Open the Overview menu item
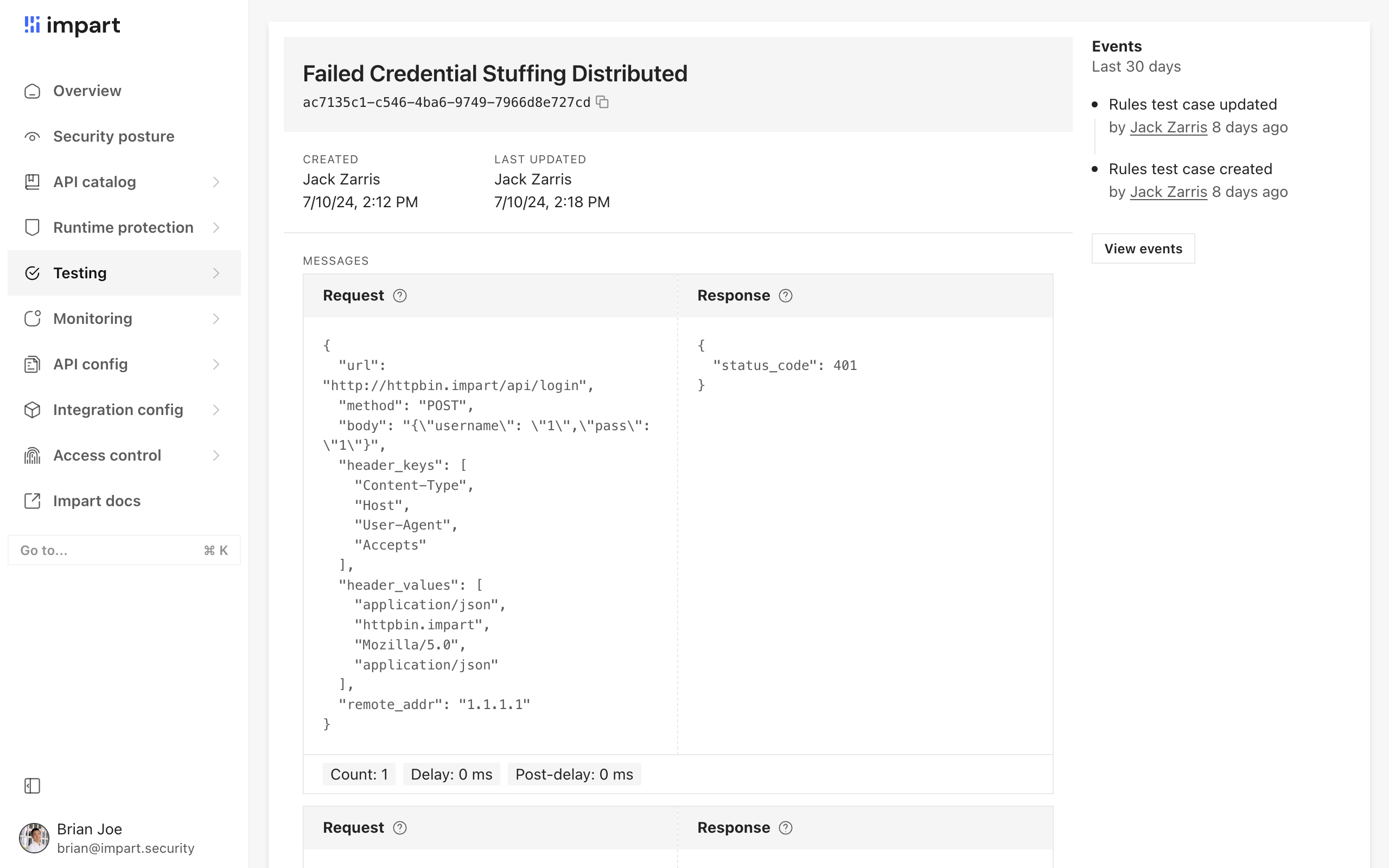This screenshot has width=1389, height=868. (87, 91)
